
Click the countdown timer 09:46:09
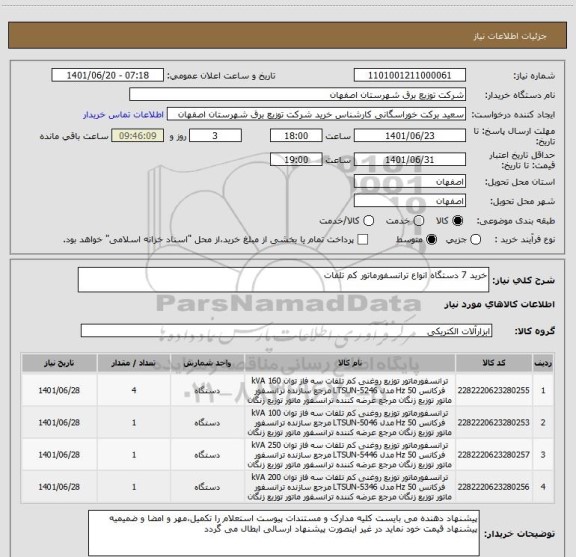pyautogui.click(x=138, y=136)
